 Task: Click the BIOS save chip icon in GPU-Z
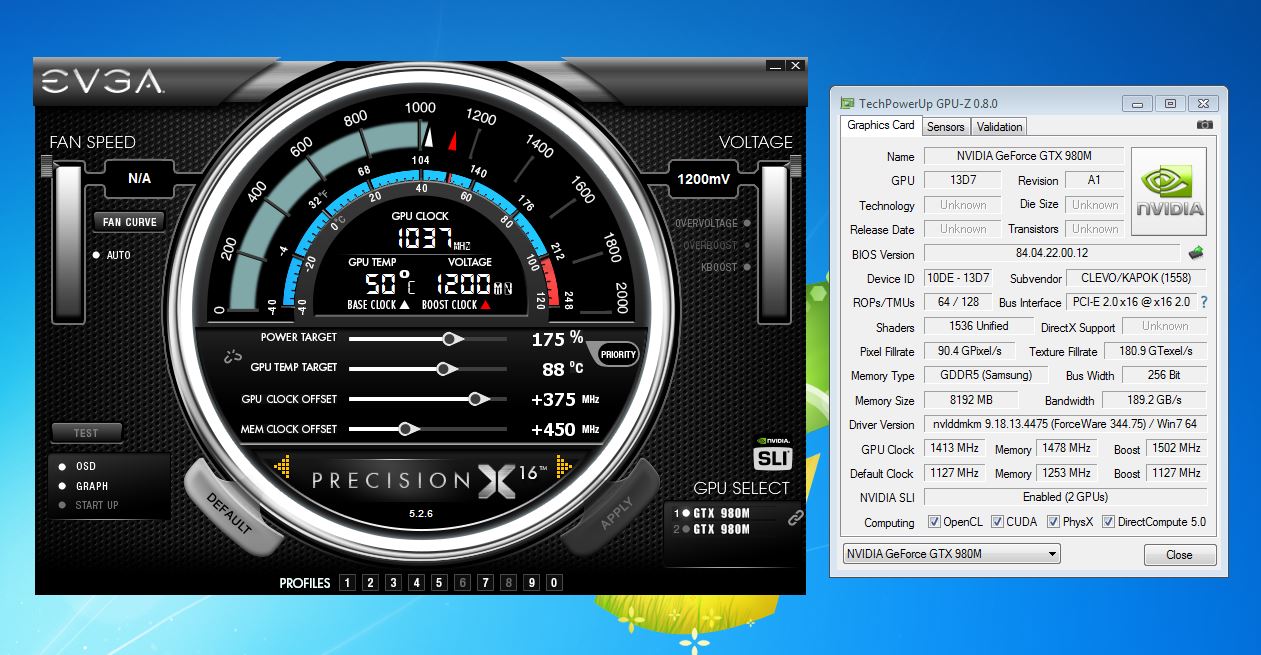(x=1195, y=253)
